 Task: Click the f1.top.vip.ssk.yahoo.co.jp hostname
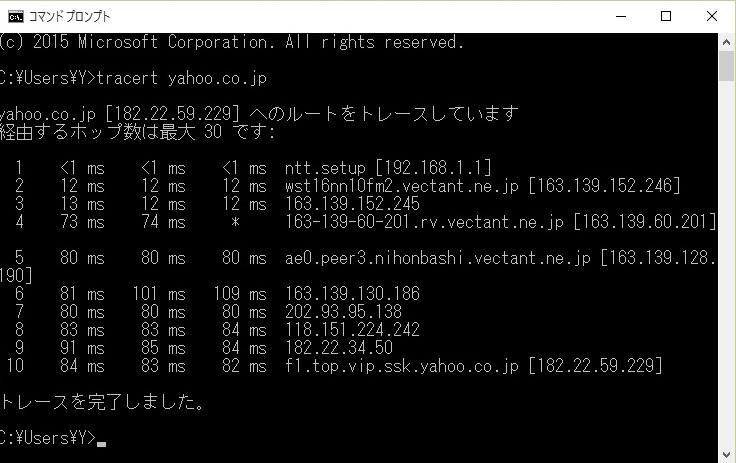tap(402, 365)
